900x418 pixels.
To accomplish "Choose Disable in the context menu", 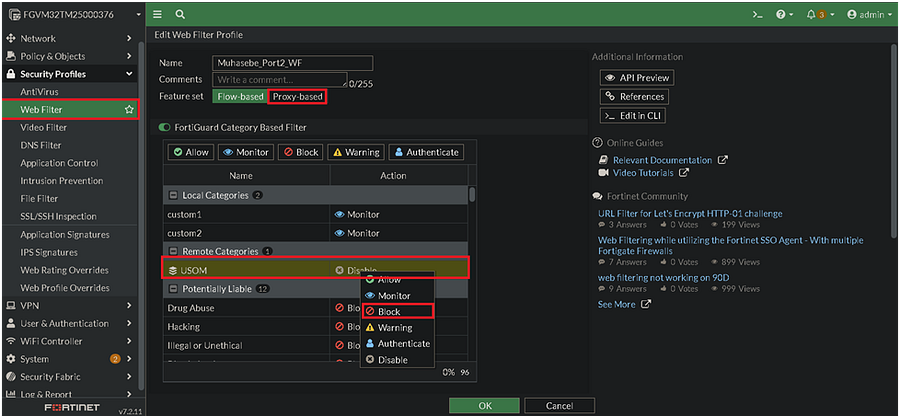I will tap(397, 359).
